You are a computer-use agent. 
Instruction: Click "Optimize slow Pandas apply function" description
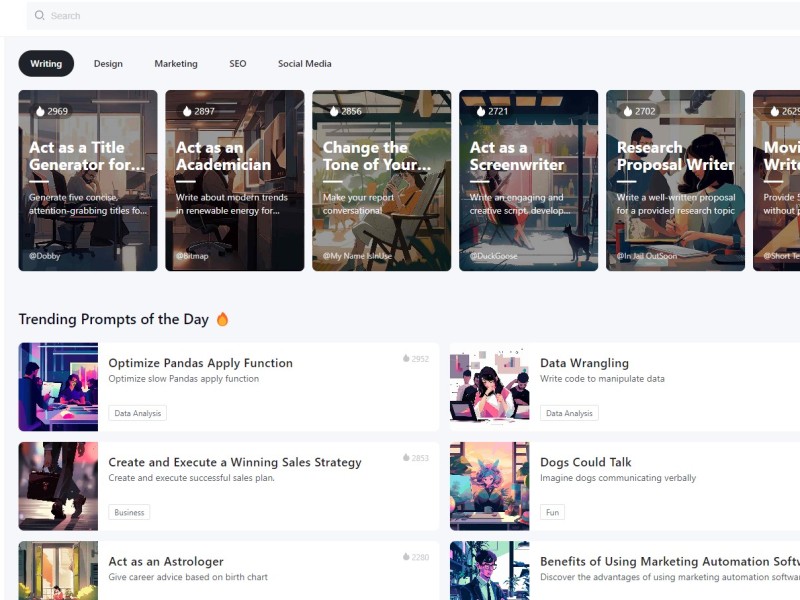(x=184, y=379)
